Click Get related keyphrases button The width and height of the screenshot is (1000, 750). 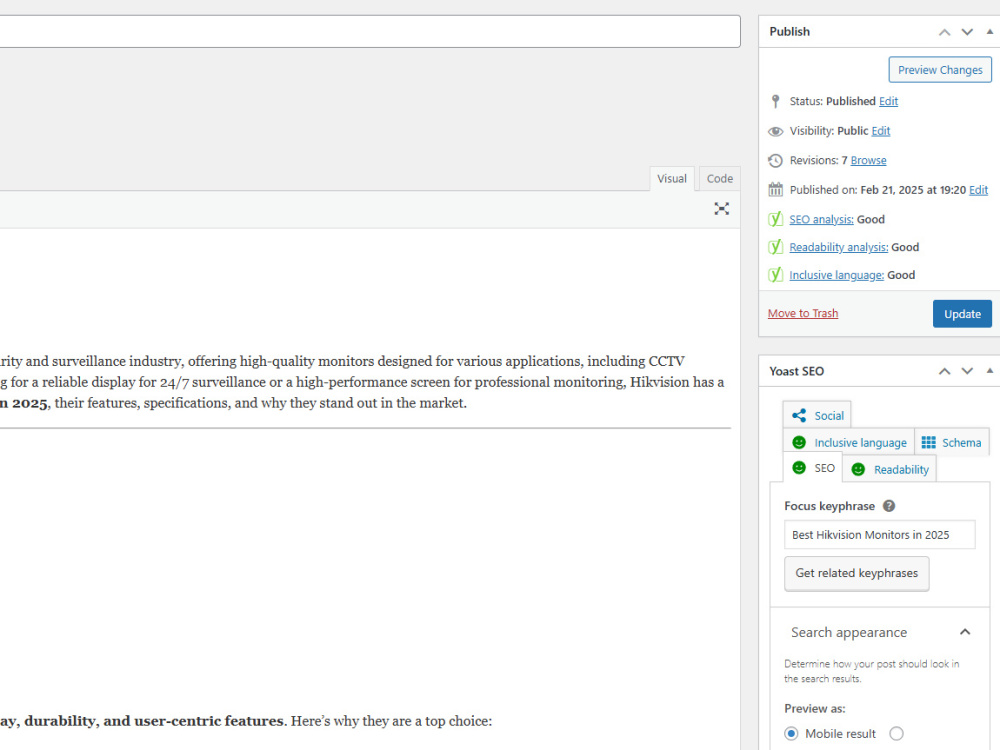click(x=857, y=573)
